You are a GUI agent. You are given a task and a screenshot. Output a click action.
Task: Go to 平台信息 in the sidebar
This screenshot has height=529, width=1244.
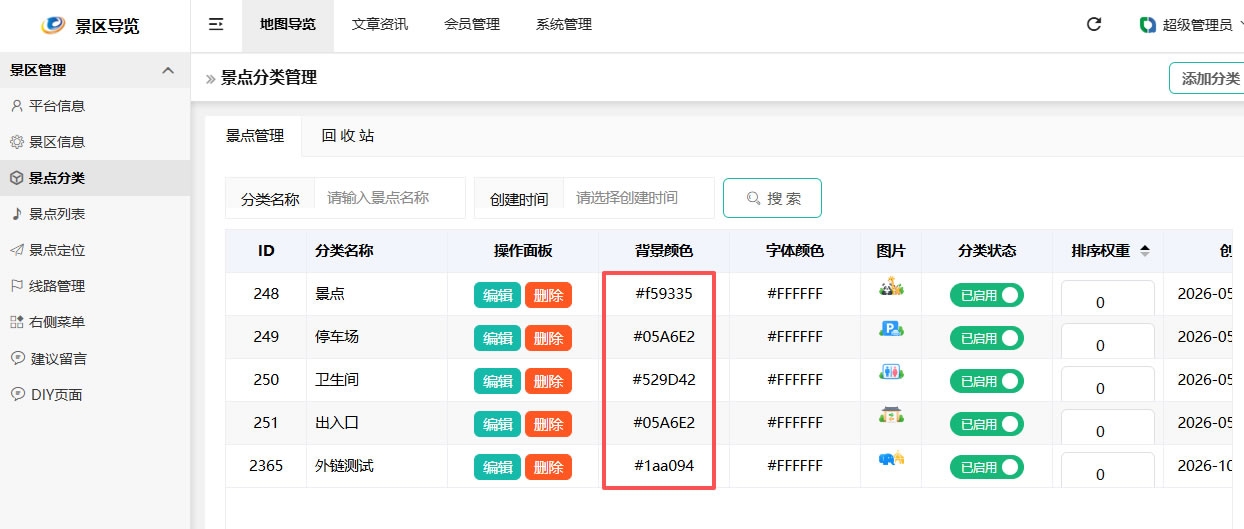coord(95,106)
